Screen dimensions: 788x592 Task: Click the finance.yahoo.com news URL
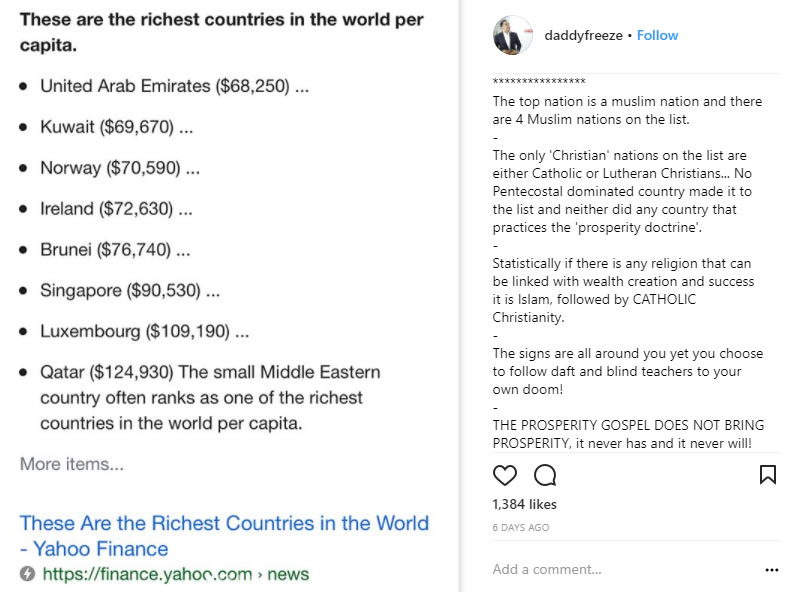click(x=175, y=574)
